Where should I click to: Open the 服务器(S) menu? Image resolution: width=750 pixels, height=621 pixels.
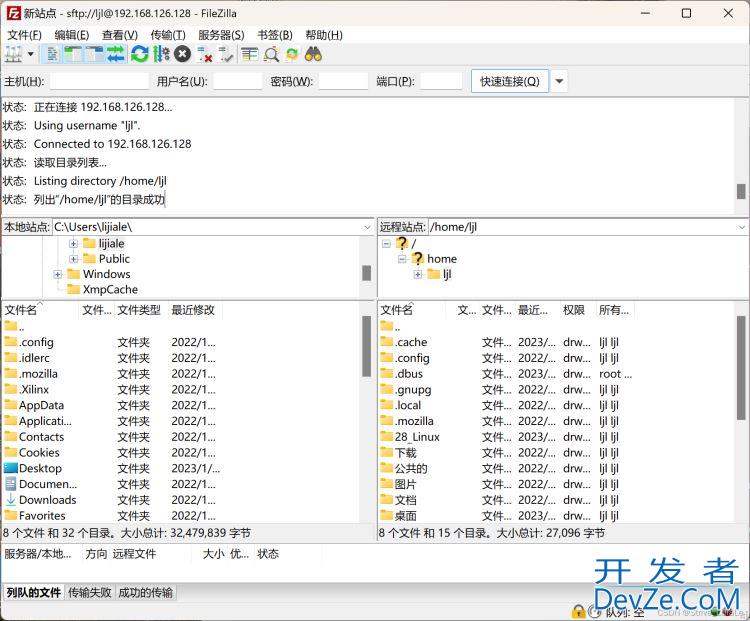point(221,35)
